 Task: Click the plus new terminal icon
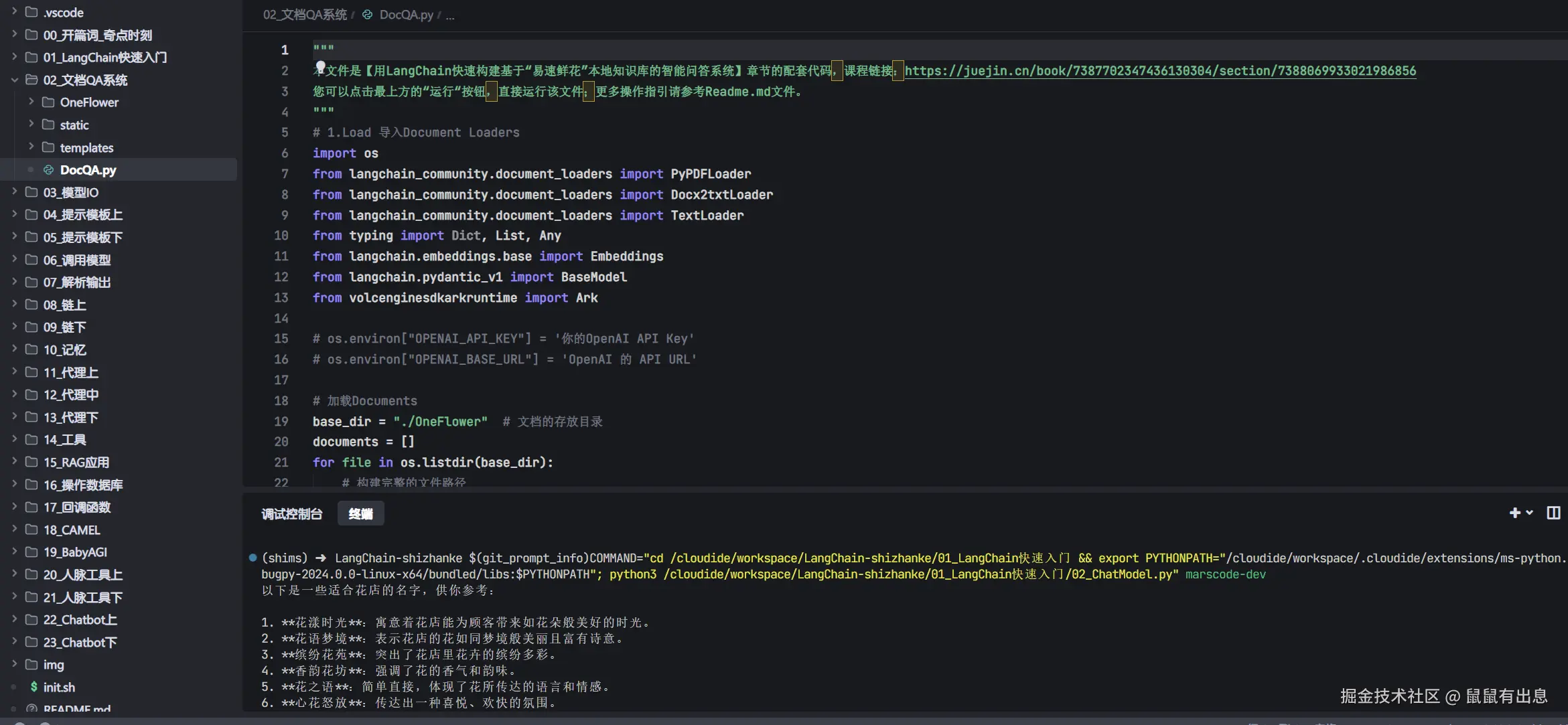click(x=1514, y=513)
